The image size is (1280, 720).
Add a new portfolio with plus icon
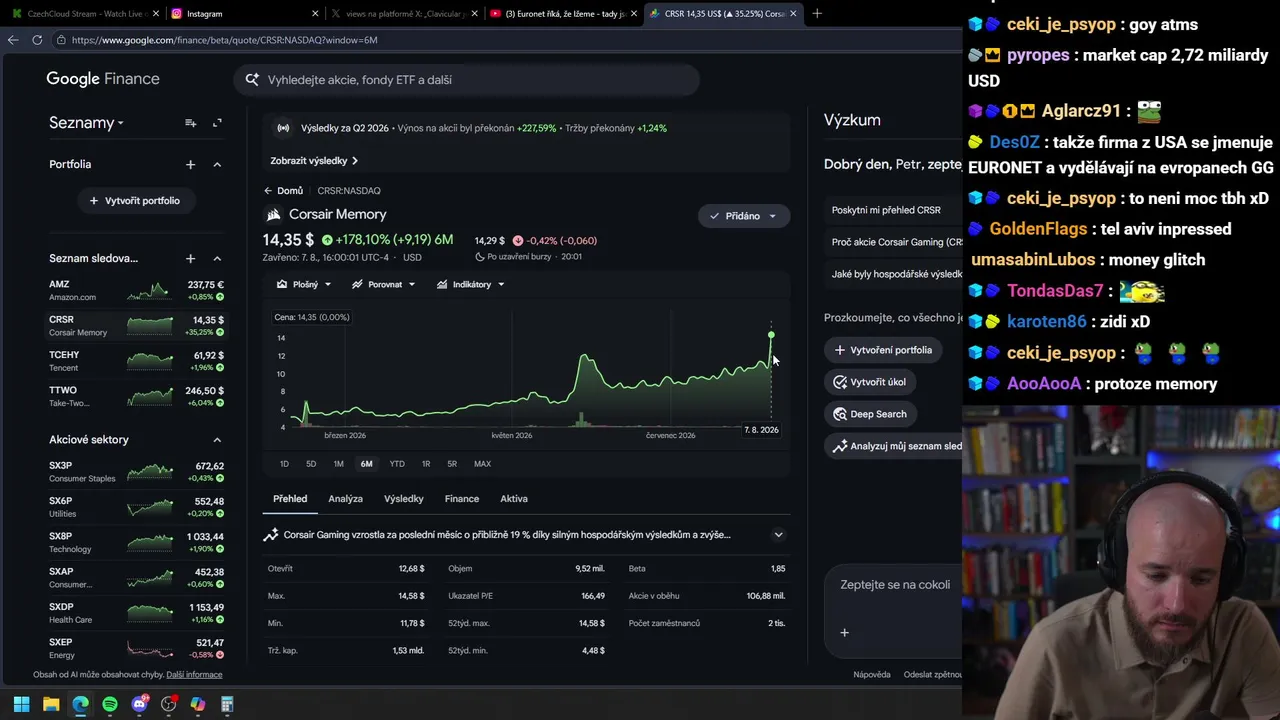(190, 164)
